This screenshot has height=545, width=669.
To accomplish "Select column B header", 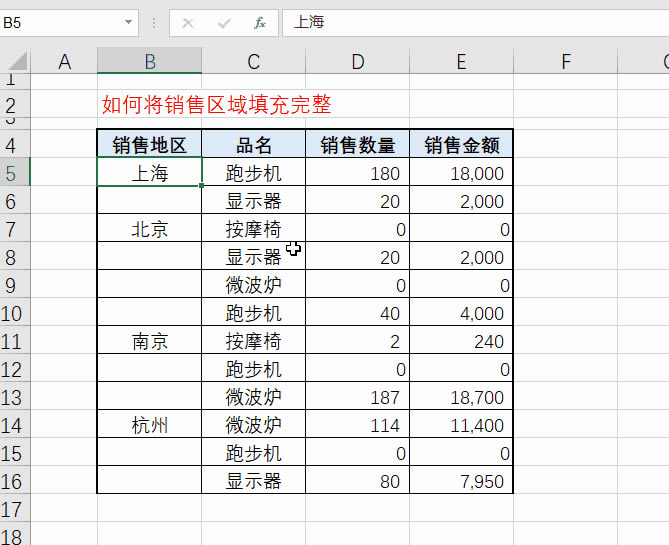I will 149,61.
